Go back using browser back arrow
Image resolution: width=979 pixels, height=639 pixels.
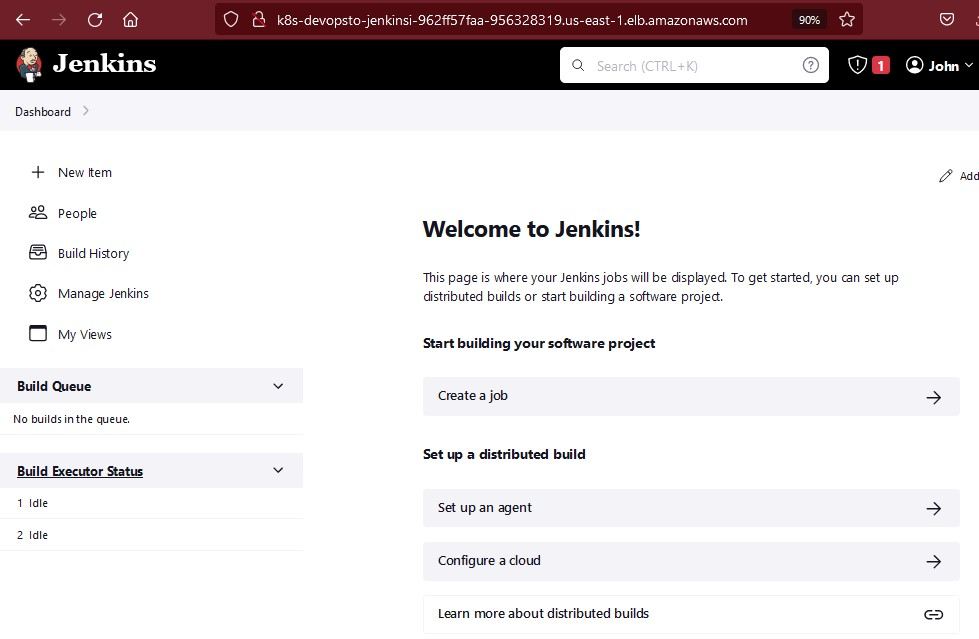point(23,19)
